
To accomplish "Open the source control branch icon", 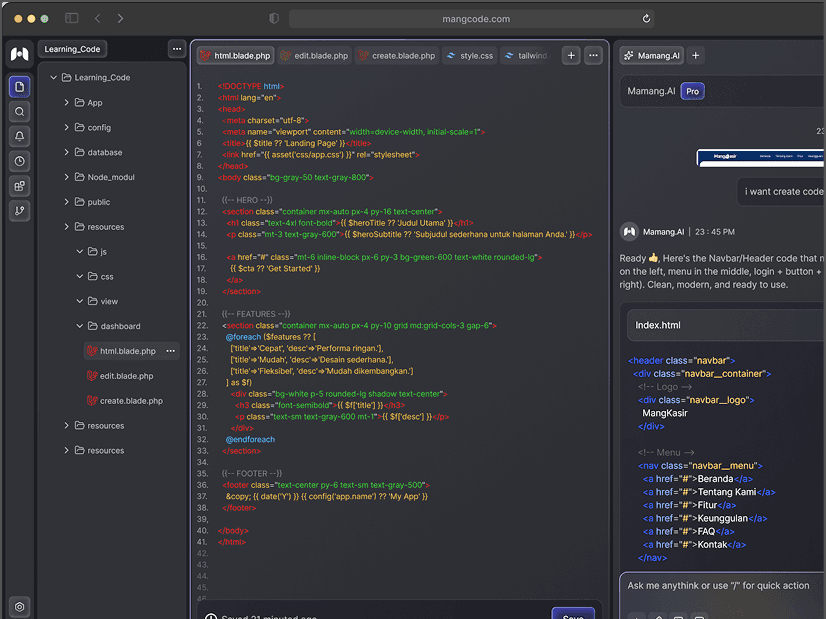I will point(19,211).
